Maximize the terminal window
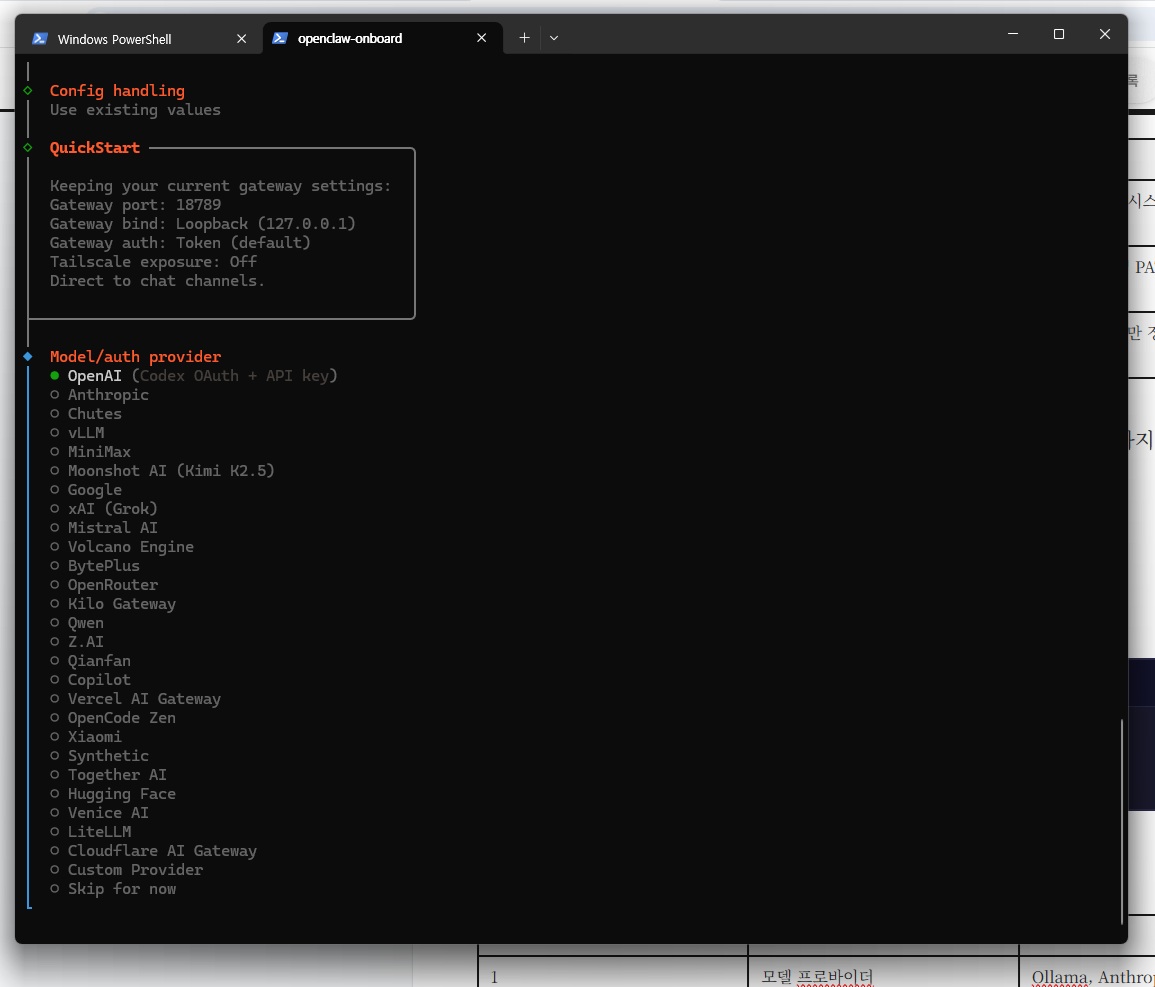 point(1059,34)
